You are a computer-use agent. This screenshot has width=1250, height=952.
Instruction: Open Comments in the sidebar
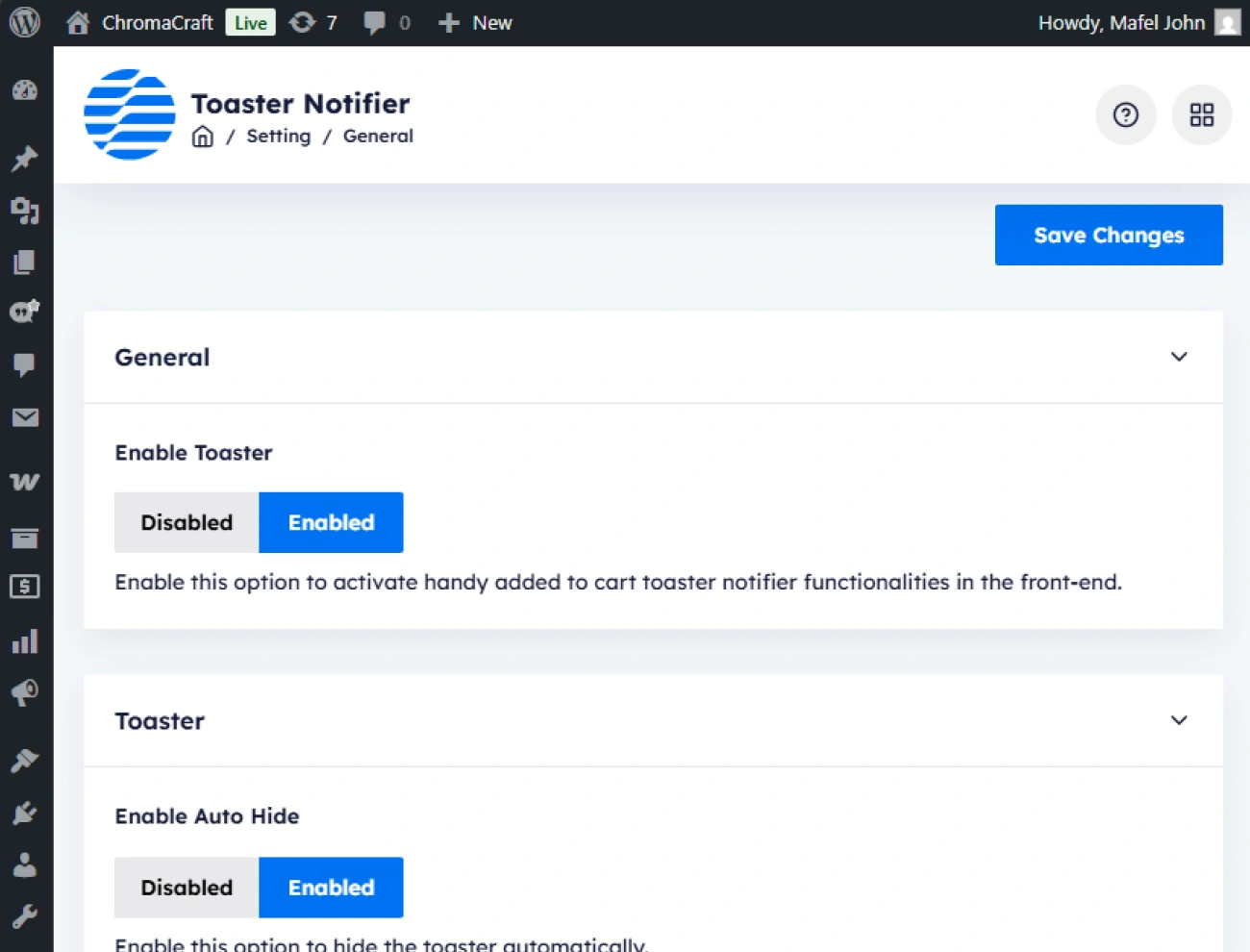pyautogui.click(x=25, y=364)
